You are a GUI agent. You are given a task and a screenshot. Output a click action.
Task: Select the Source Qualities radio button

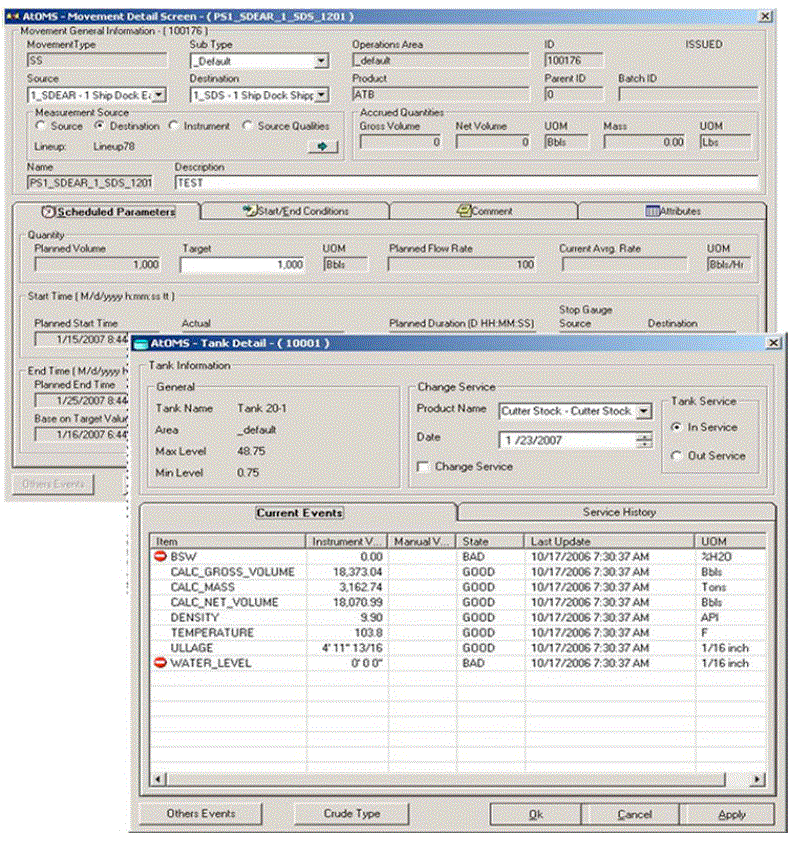pos(247,125)
